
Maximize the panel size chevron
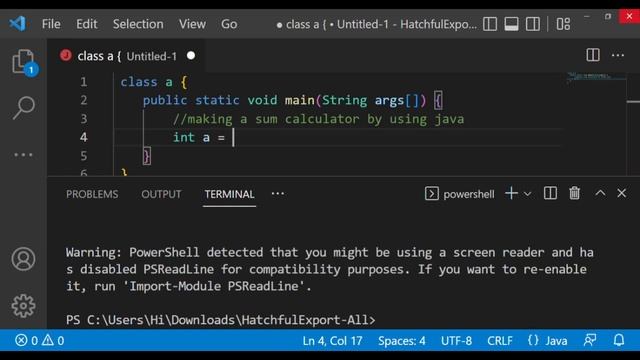point(600,193)
